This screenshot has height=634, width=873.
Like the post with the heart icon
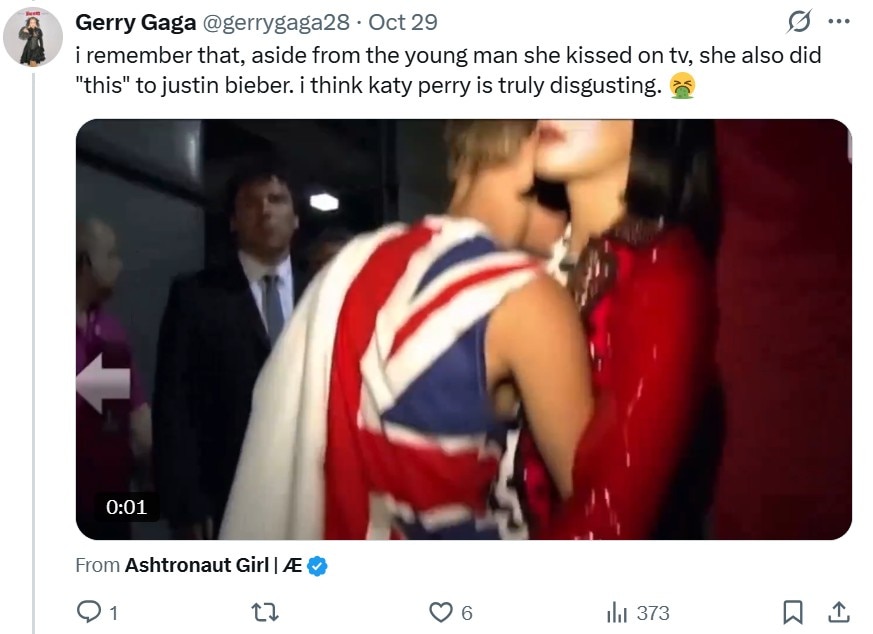pos(440,612)
